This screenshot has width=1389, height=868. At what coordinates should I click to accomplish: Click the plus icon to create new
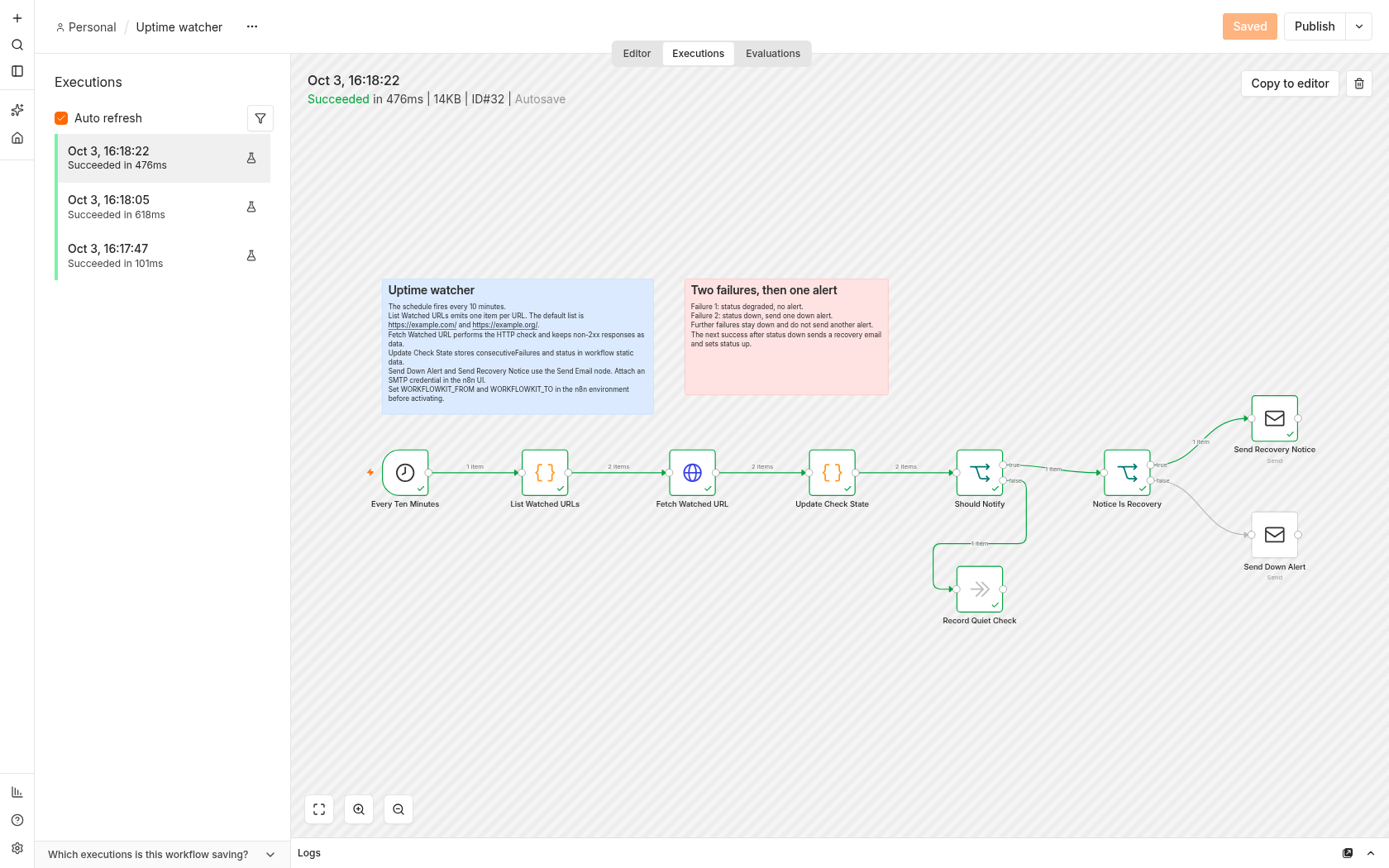coord(17,18)
